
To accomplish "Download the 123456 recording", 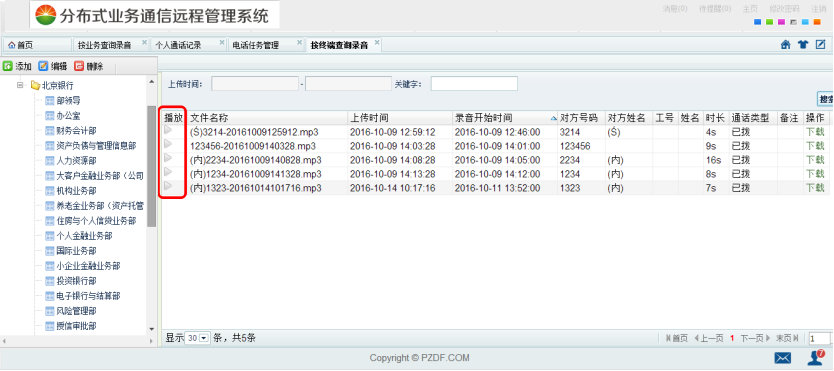I will click(x=815, y=146).
